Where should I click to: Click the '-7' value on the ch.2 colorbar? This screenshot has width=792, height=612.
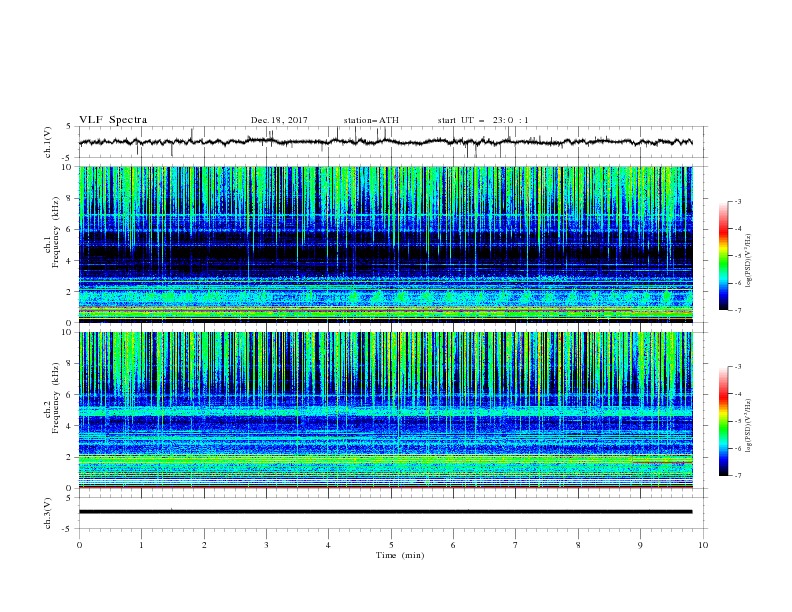click(x=737, y=475)
